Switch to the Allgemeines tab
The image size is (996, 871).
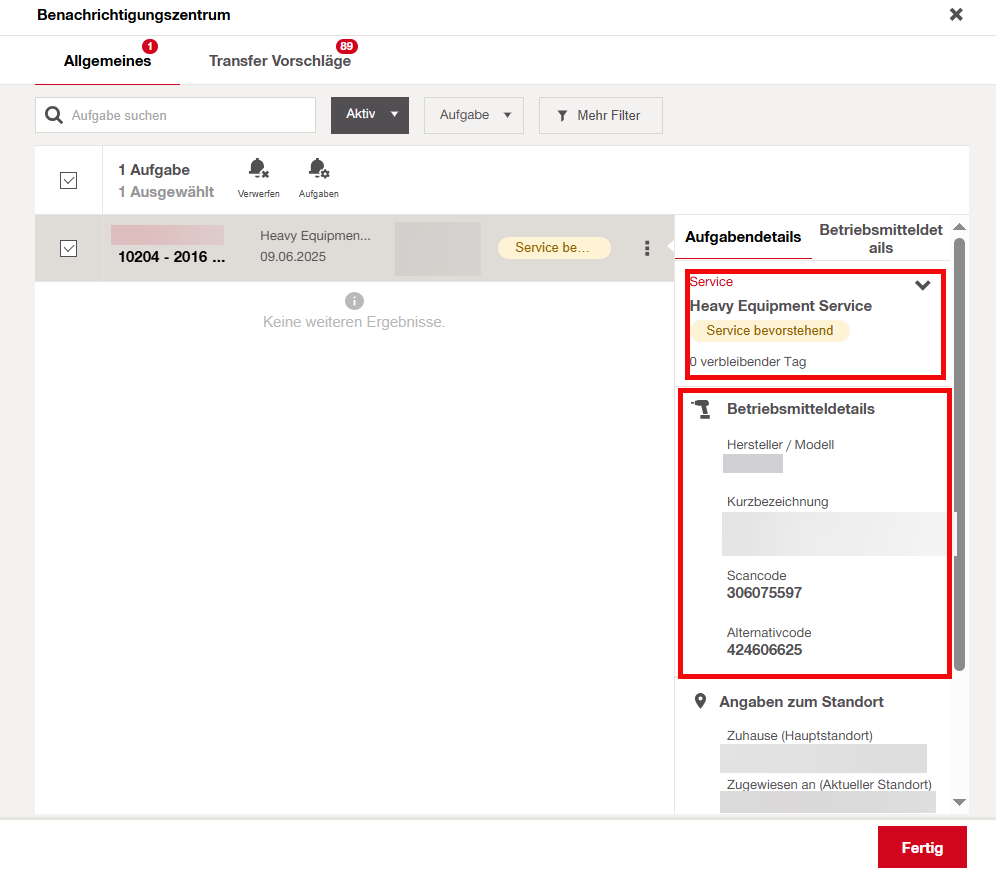107,61
